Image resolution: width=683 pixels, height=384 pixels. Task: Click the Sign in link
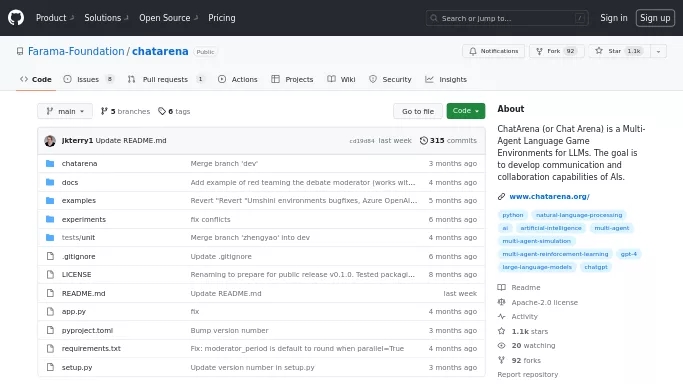tap(614, 18)
